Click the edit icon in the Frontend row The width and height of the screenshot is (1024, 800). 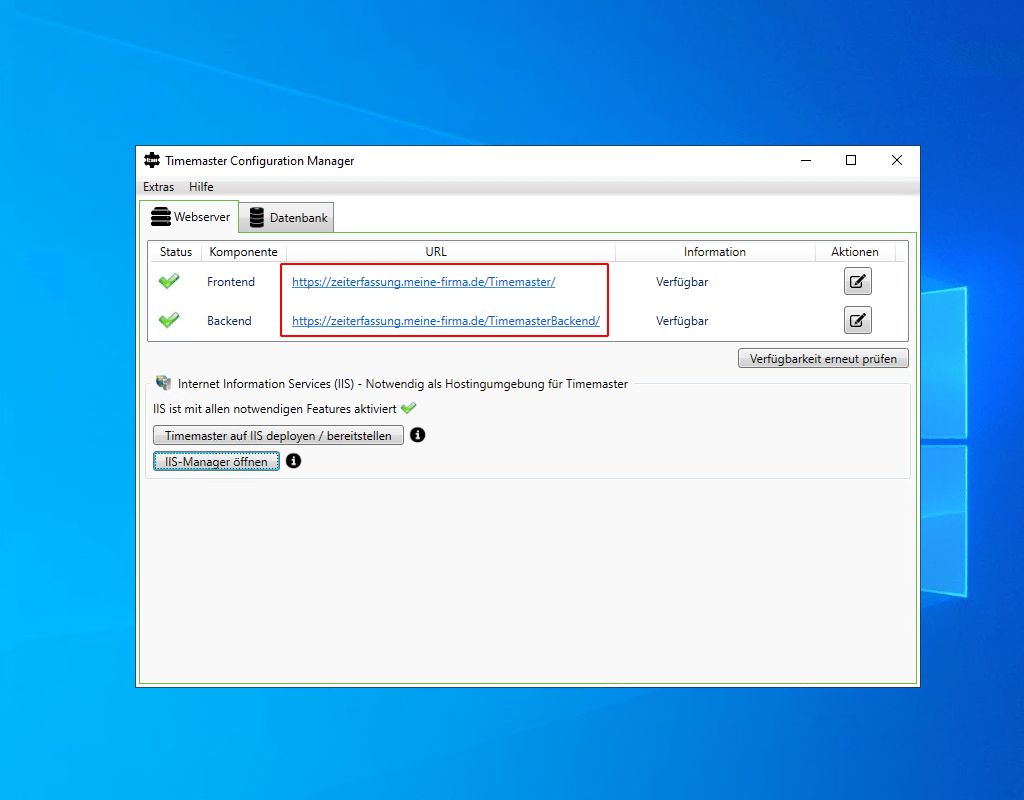[857, 281]
